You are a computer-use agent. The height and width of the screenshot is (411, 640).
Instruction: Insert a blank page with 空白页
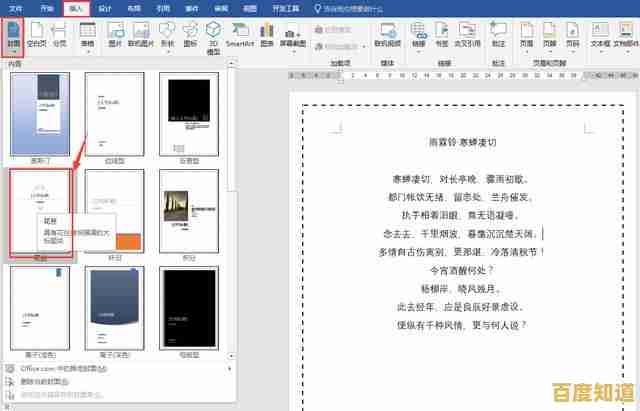(37, 36)
